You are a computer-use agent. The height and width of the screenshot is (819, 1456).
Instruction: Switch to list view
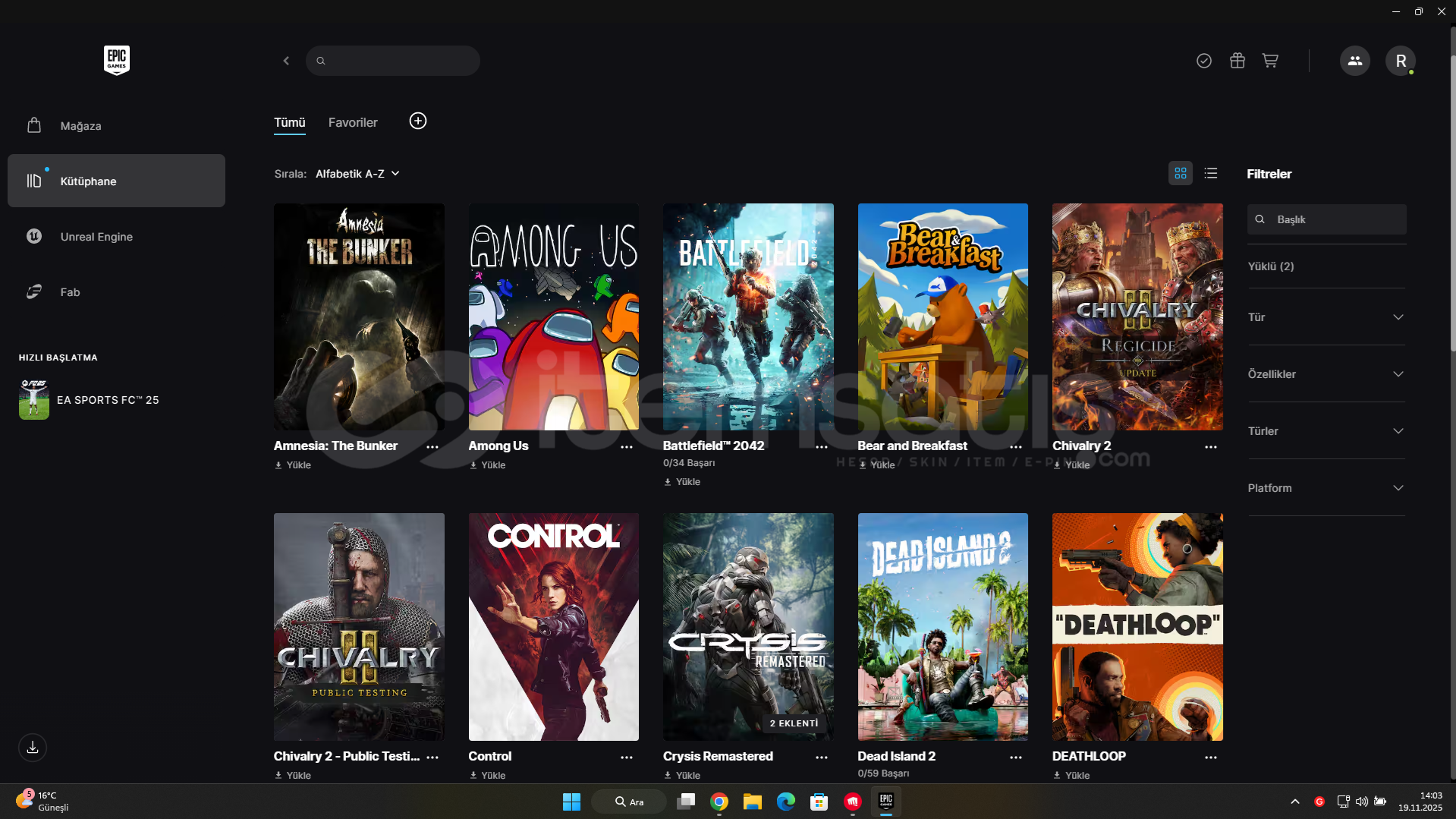(x=1210, y=174)
